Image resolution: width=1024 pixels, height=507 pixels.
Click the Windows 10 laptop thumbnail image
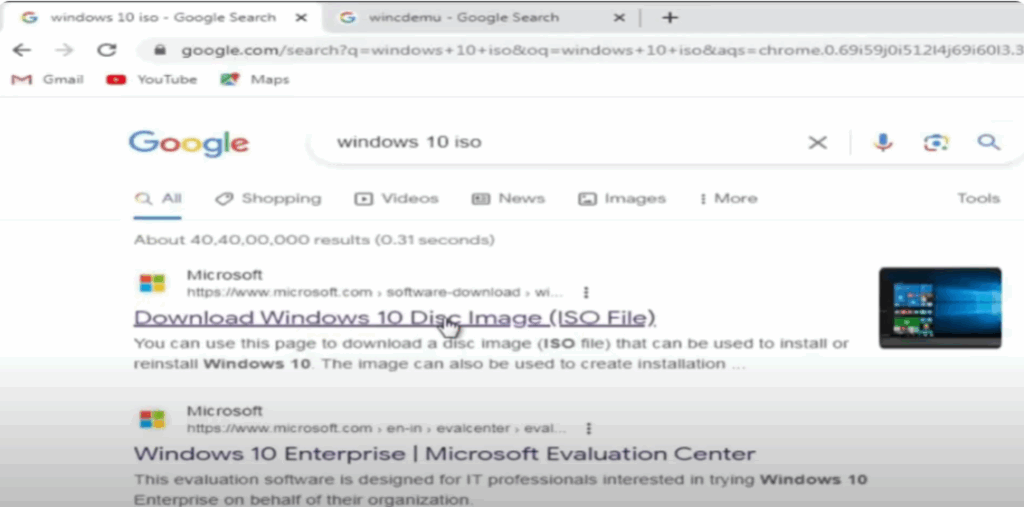pyautogui.click(x=940, y=308)
